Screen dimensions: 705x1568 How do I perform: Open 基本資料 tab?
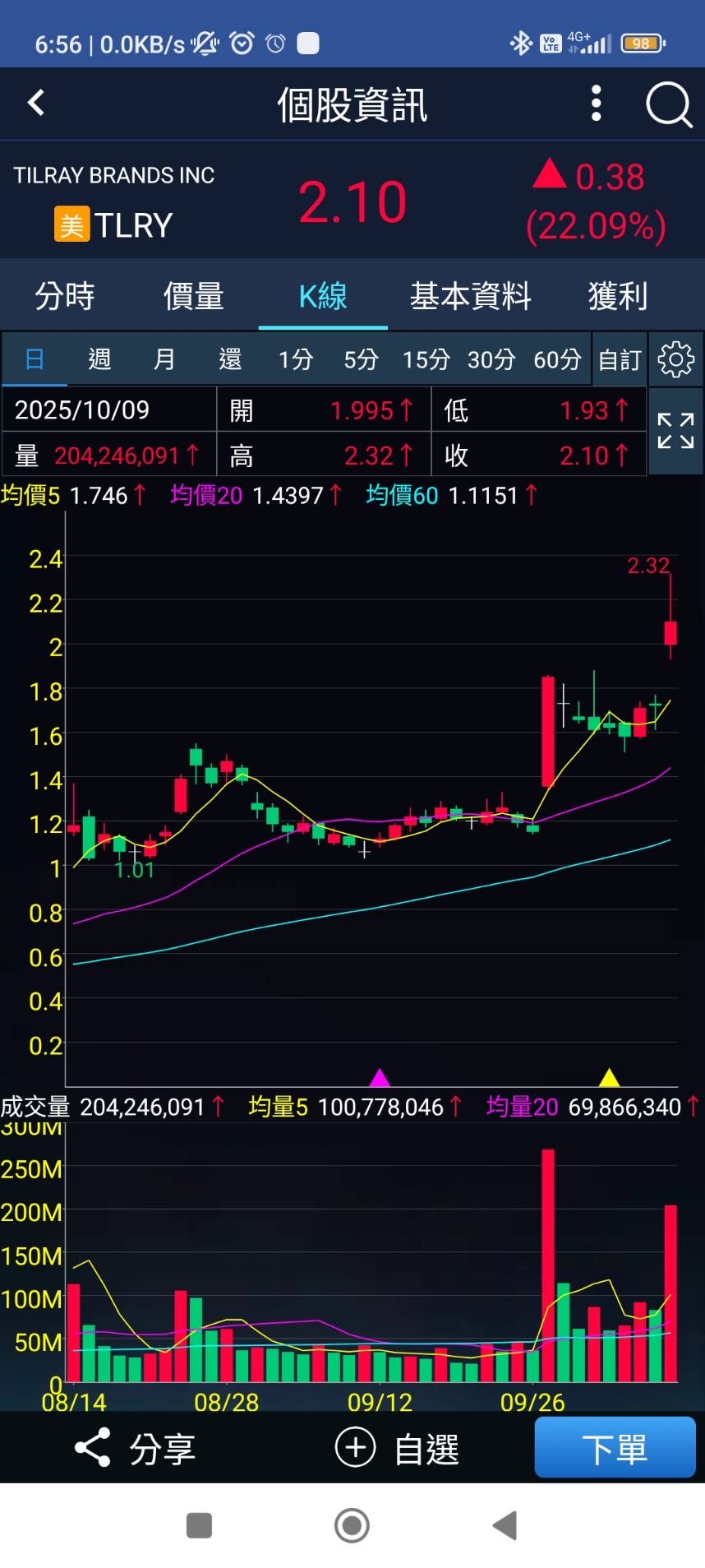(x=470, y=295)
